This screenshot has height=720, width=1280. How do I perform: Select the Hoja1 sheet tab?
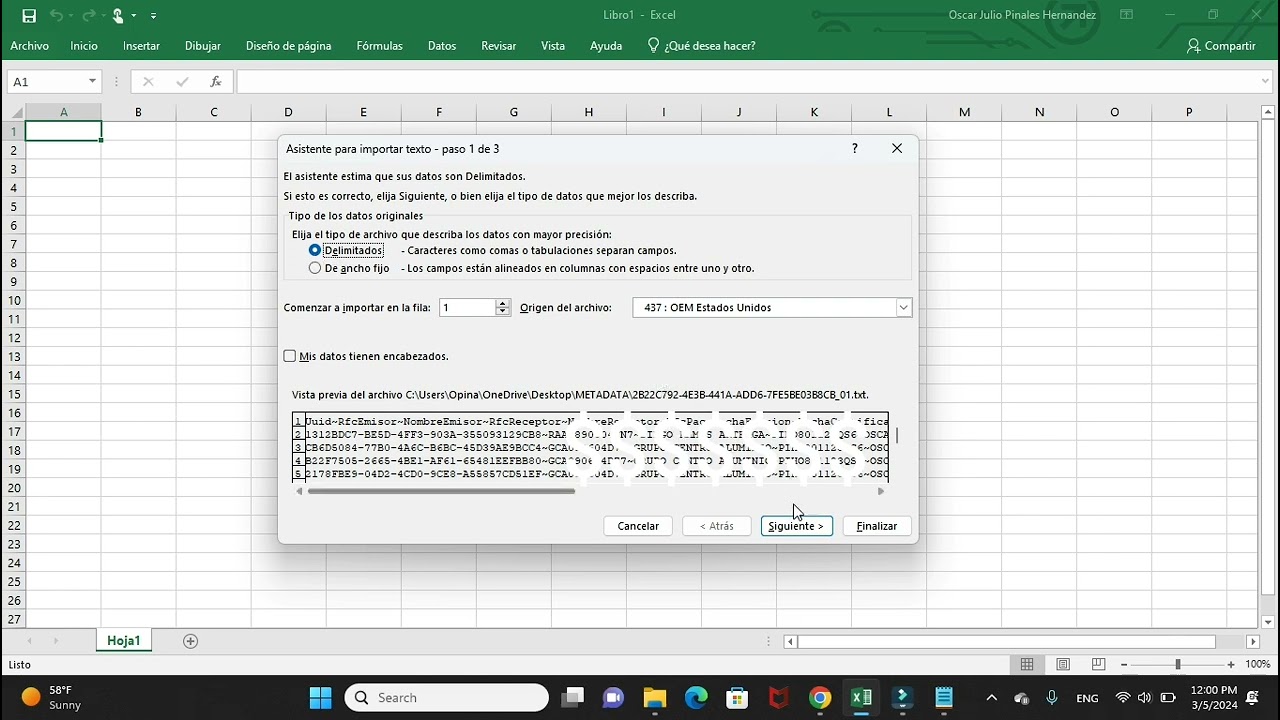pyautogui.click(x=124, y=641)
